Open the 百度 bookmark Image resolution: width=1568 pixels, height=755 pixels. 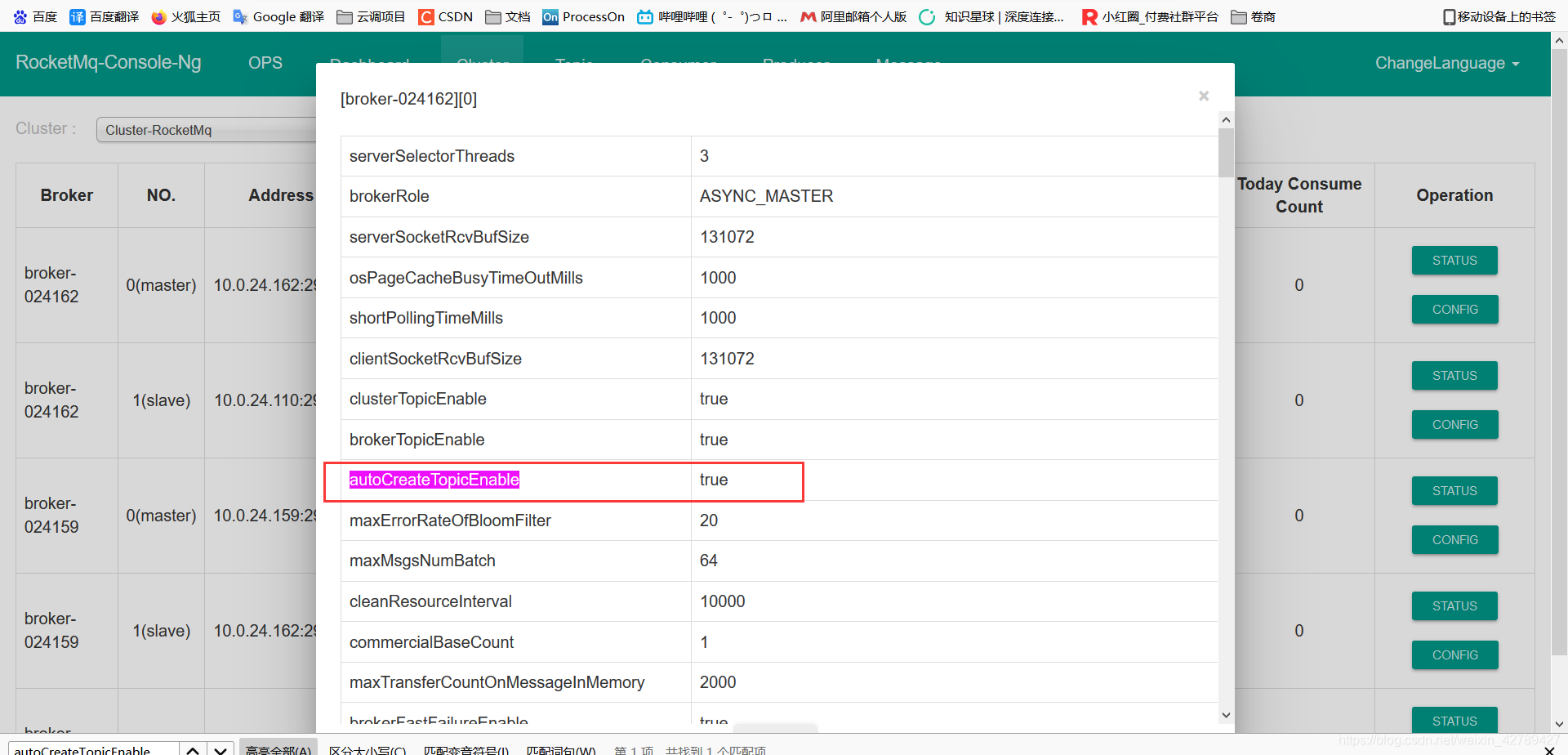point(35,16)
